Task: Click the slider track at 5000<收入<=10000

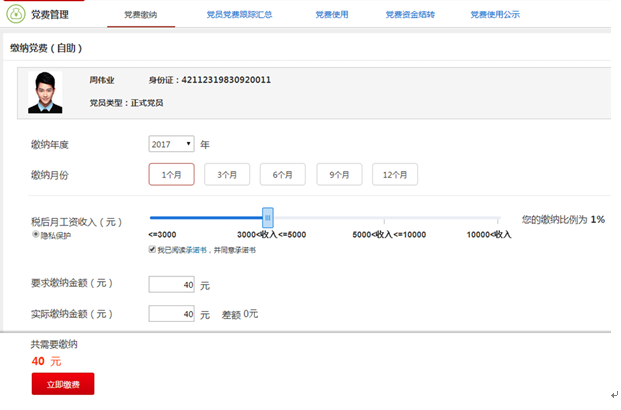Action: click(x=385, y=218)
